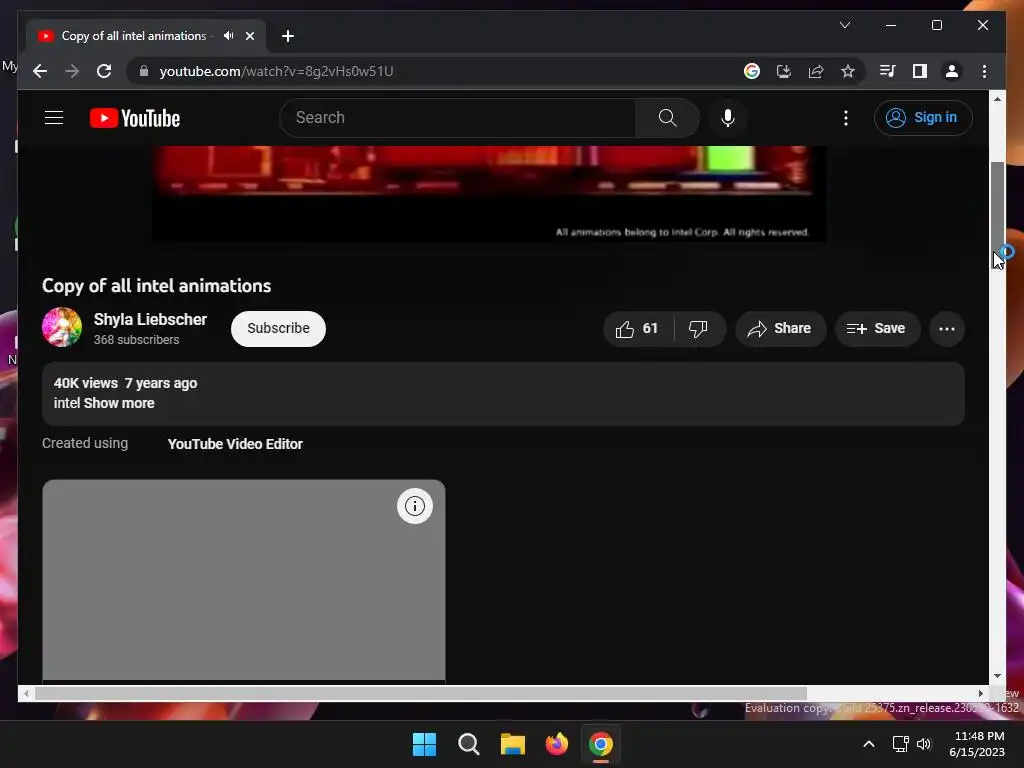Open tab search chevron
This screenshot has height=768, width=1024.
[x=844, y=25]
